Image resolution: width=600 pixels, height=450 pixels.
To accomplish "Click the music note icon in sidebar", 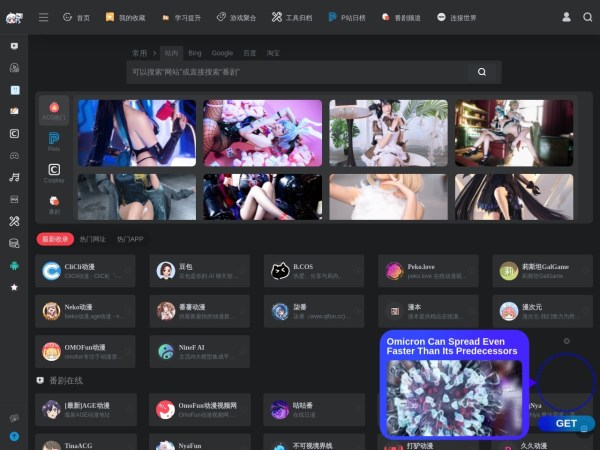I will [14, 177].
